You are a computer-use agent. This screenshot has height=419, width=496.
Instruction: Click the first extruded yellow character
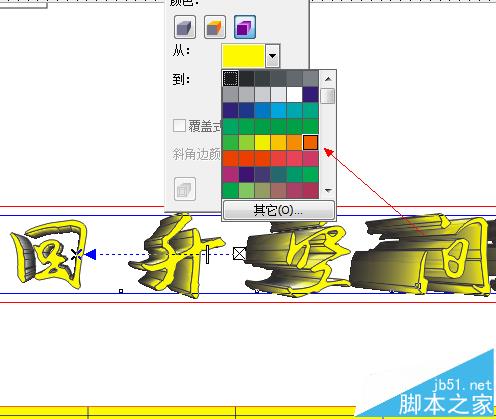[50, 254]
